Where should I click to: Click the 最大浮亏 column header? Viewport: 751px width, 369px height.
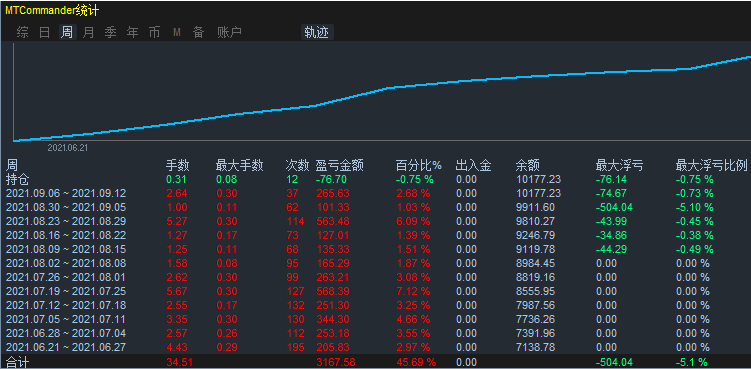[619, 166]
